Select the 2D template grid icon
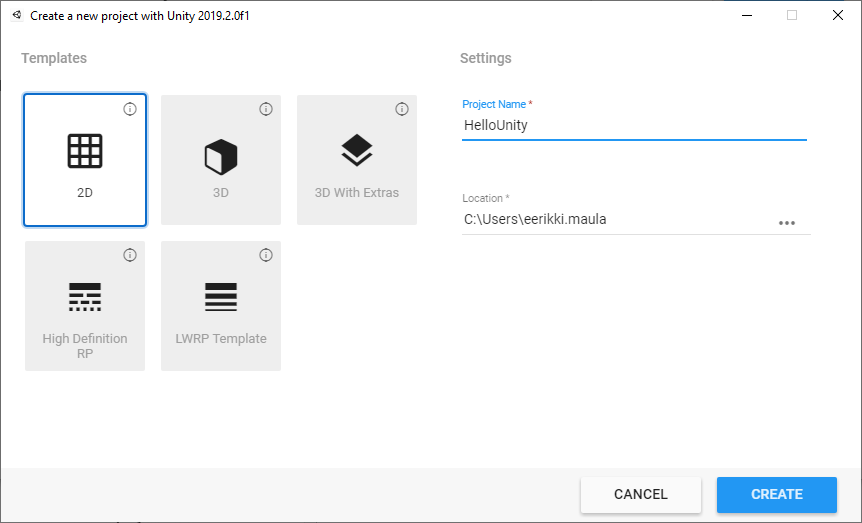Viewport: 862px width, 523px height. click(x=85, y=152)
